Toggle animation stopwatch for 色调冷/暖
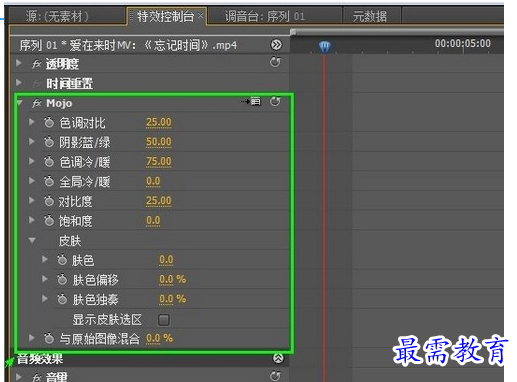Viewport: 517px width, 382px height. pyautogui.click(x=49, y=162)
